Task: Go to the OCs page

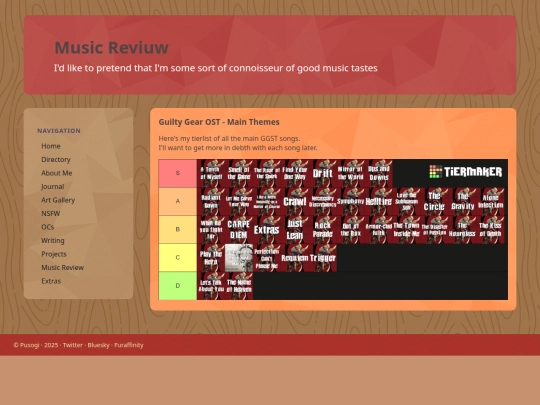Action: click(x=48, y=227)
